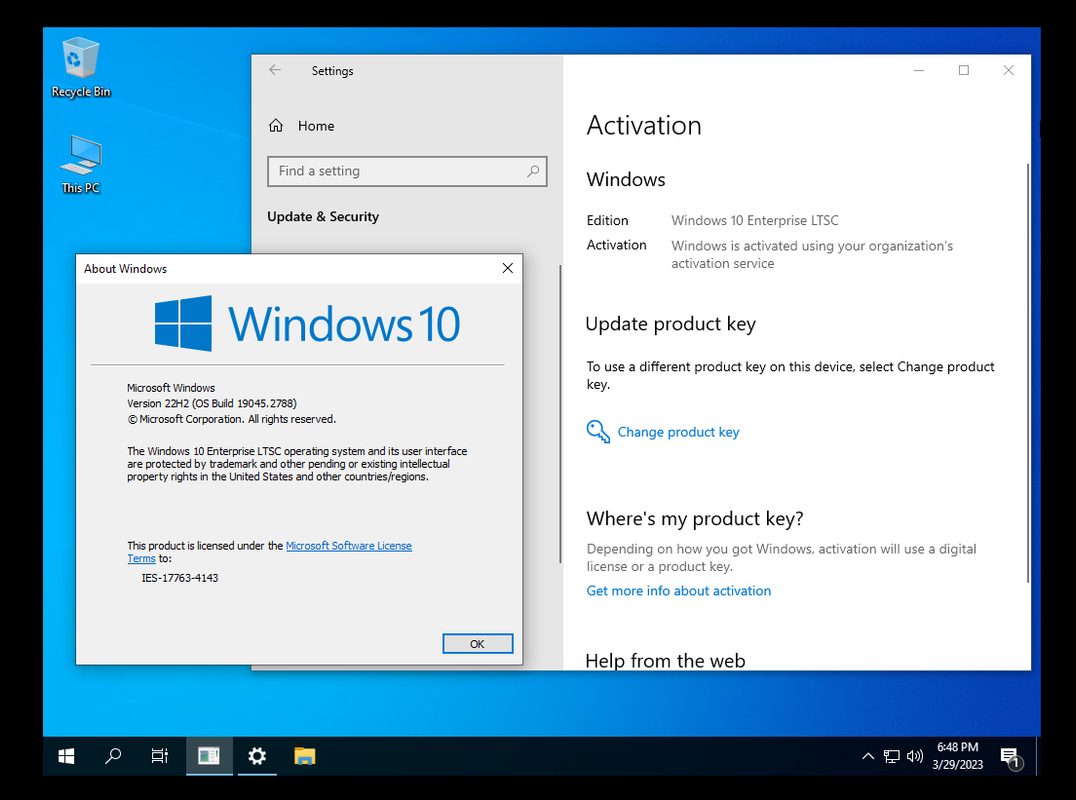Follow the Terms link in About Windows

pos(141,558)
